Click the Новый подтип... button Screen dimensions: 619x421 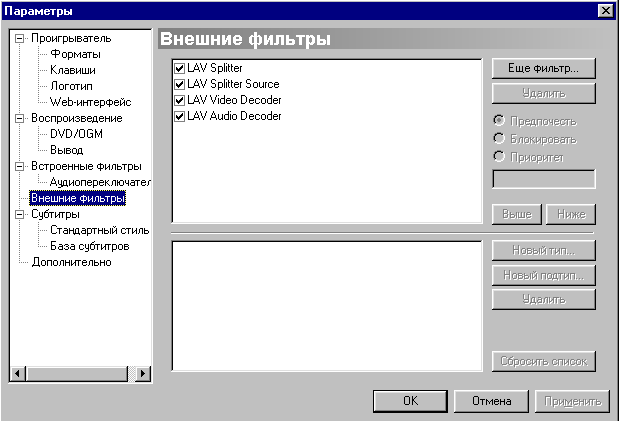[544, 275]
